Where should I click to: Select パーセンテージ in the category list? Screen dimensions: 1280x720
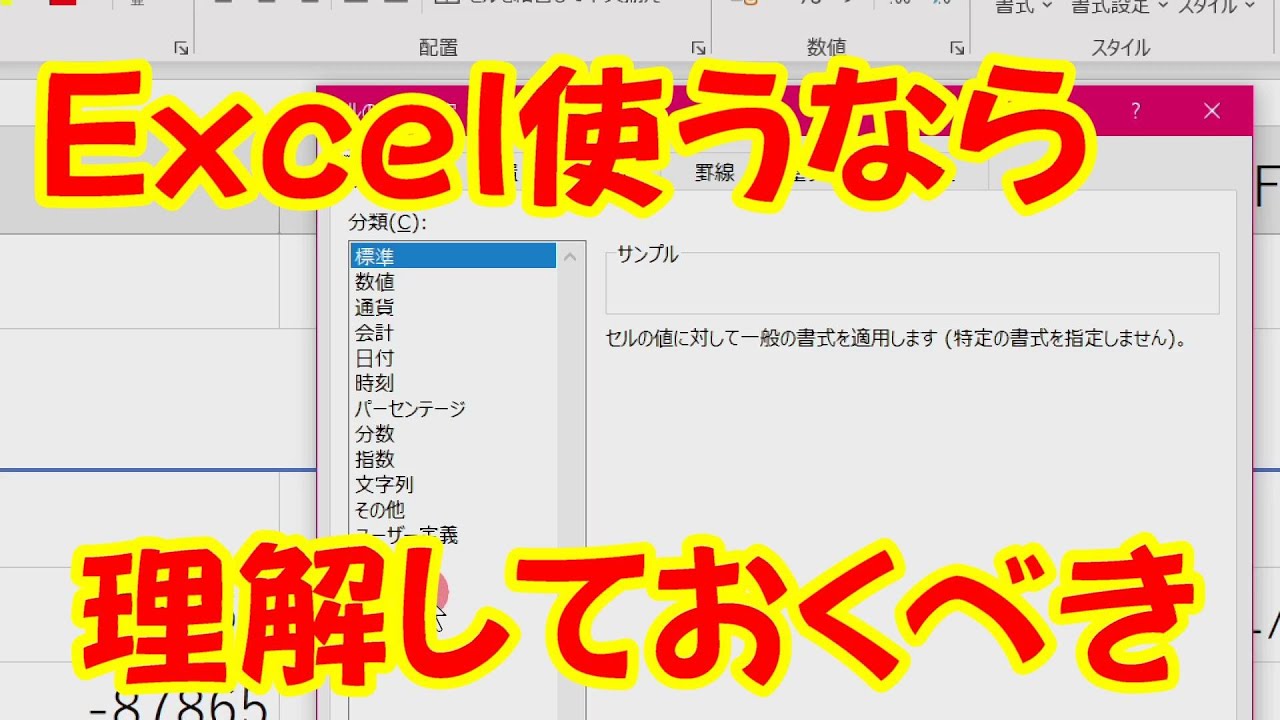point(453,408)
